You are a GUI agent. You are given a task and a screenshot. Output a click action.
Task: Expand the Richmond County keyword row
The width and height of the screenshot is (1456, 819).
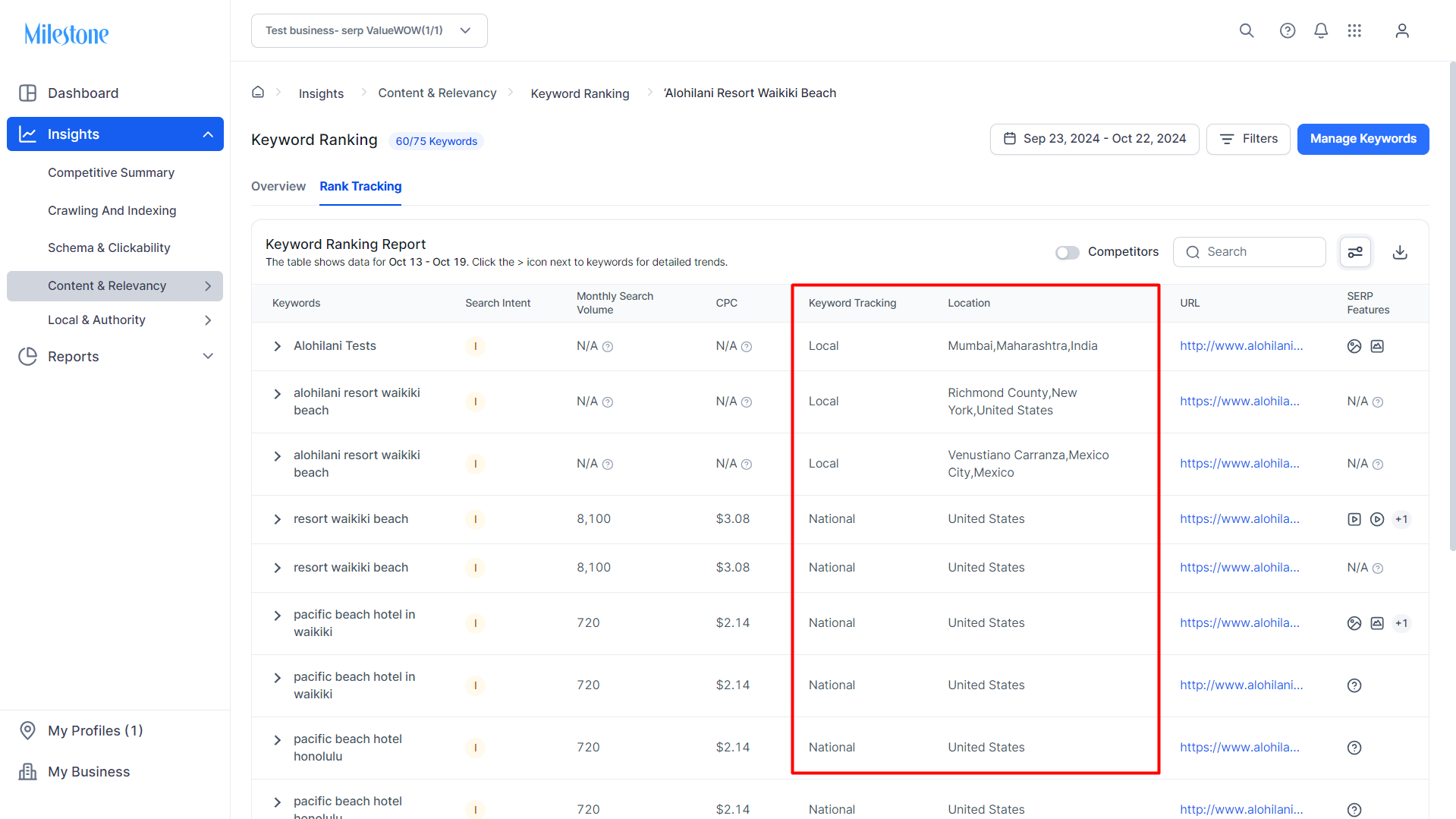click(x=277, y=394)
